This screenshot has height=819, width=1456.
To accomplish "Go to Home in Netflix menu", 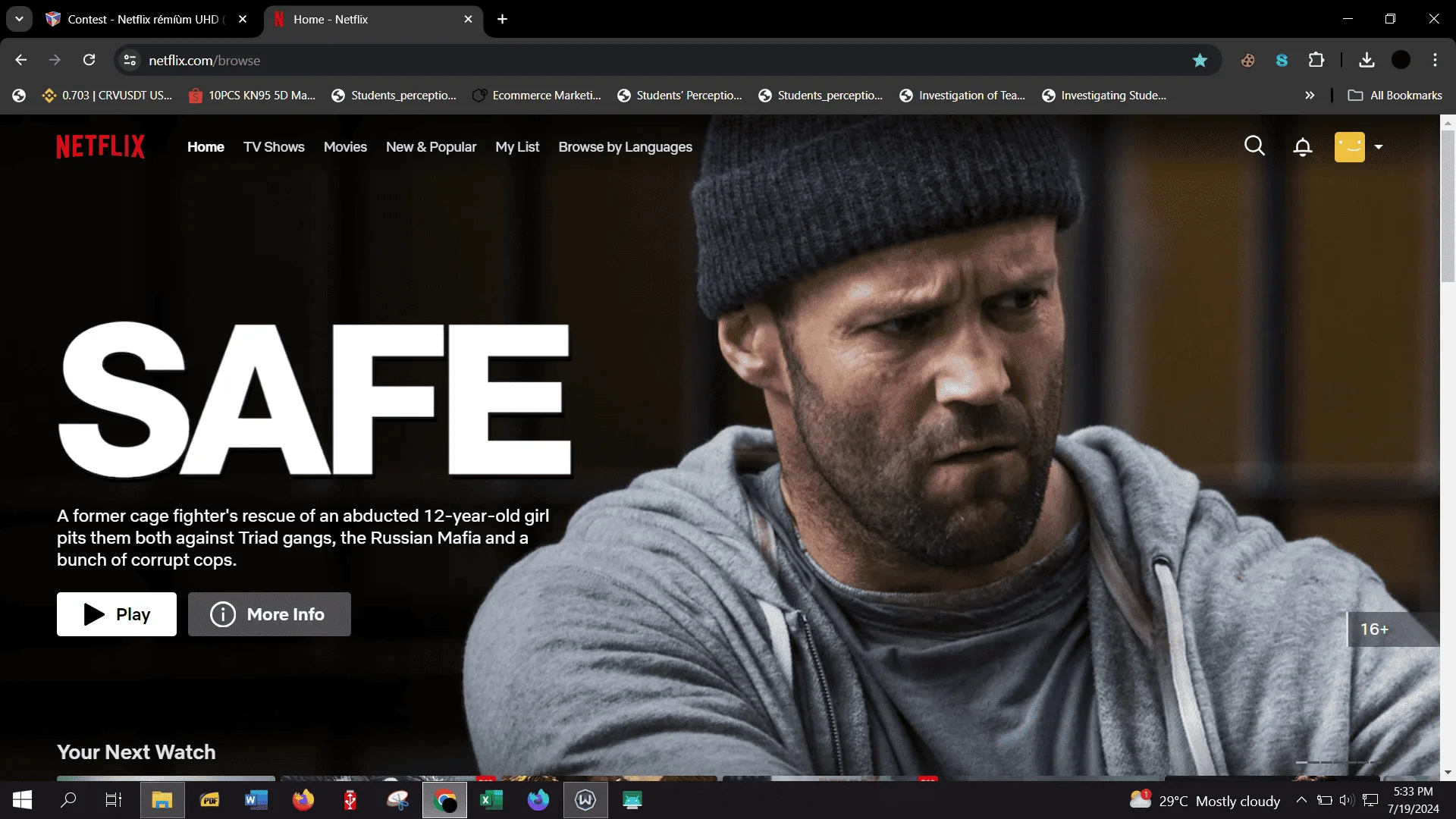I will coord(206,147).
